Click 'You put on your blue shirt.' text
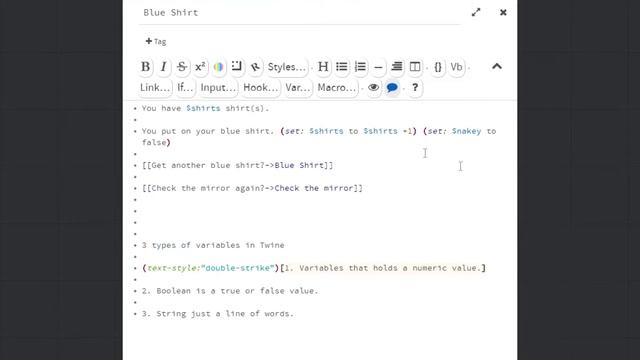640x360 pixels. (x=208, y=131)
